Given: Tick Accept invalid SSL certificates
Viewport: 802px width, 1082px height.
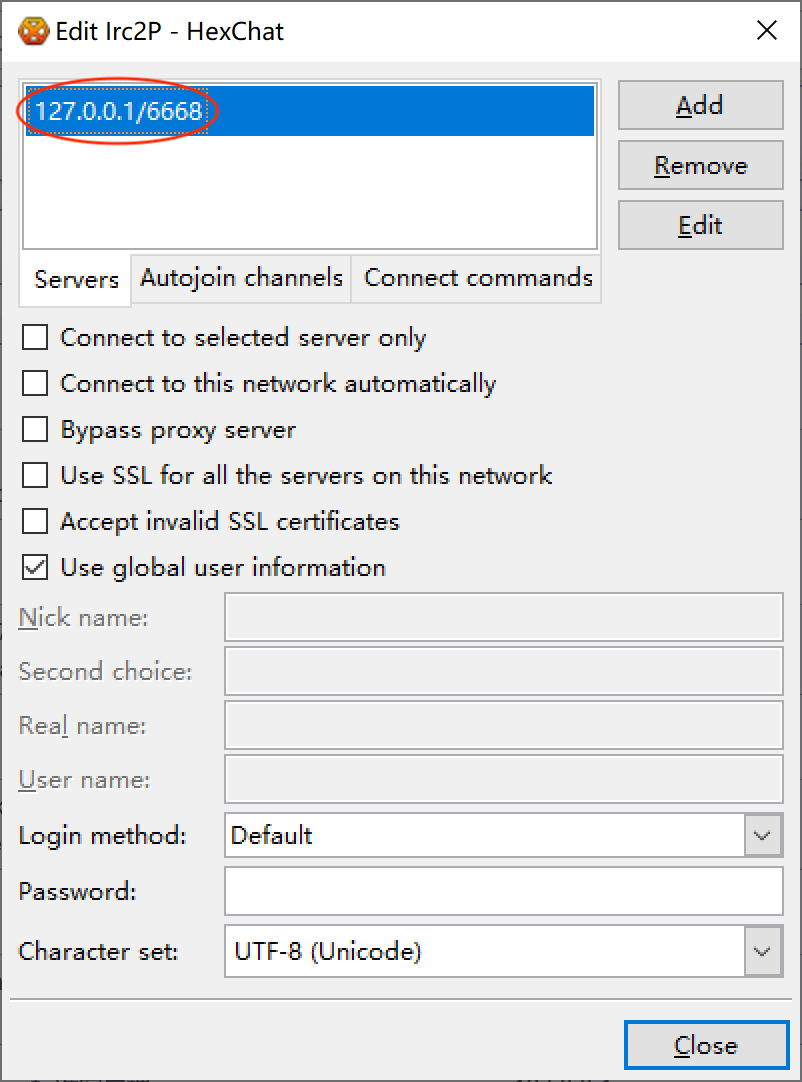Looking at the screenshot, I should point(36,522).
